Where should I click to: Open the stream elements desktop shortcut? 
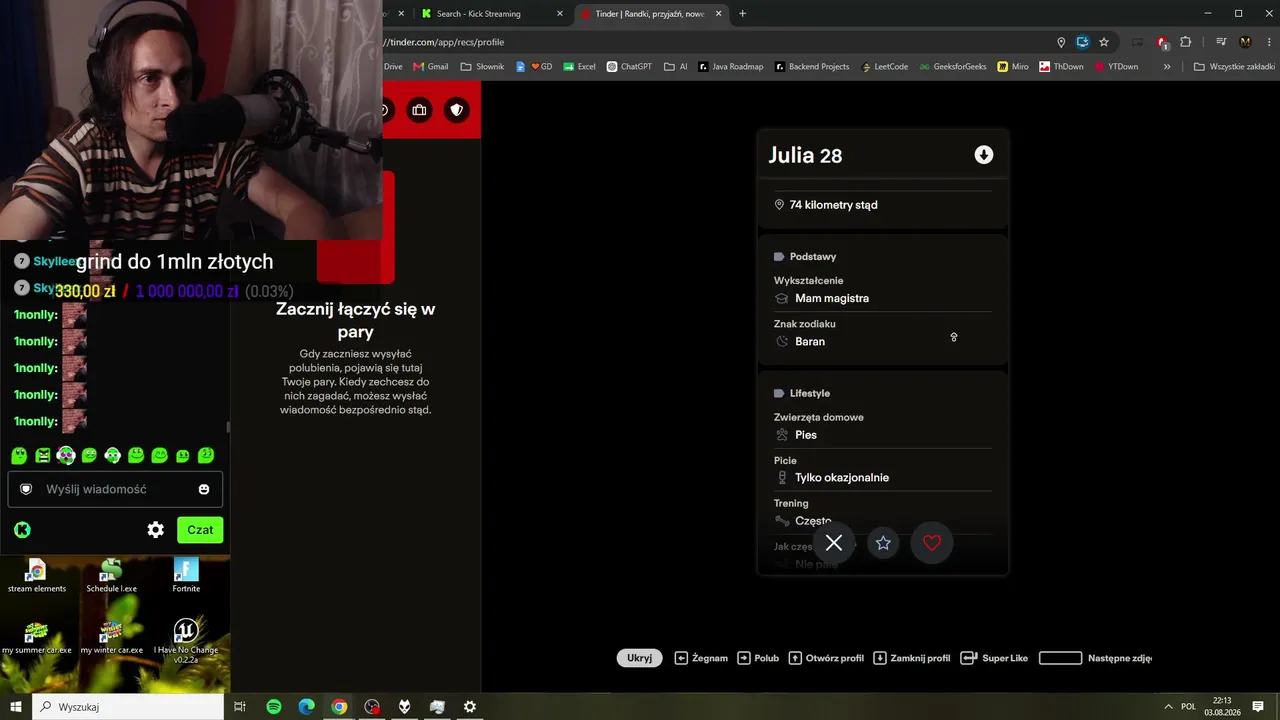click(x=37, y=576)
